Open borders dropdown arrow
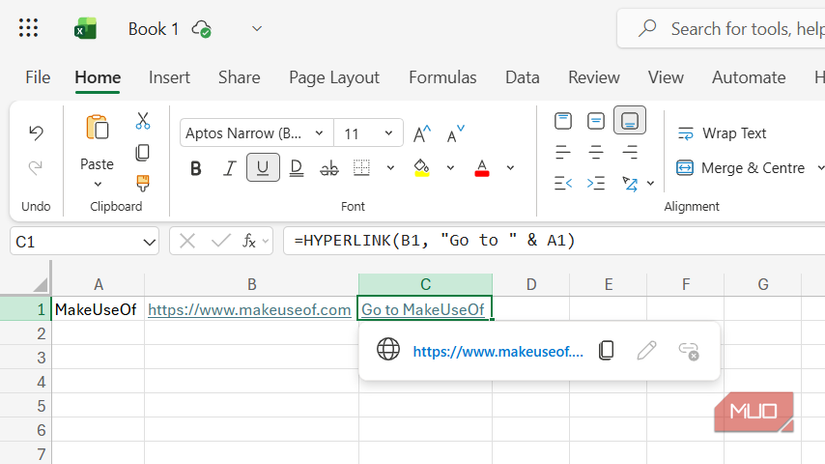 [x=390, y=168]
